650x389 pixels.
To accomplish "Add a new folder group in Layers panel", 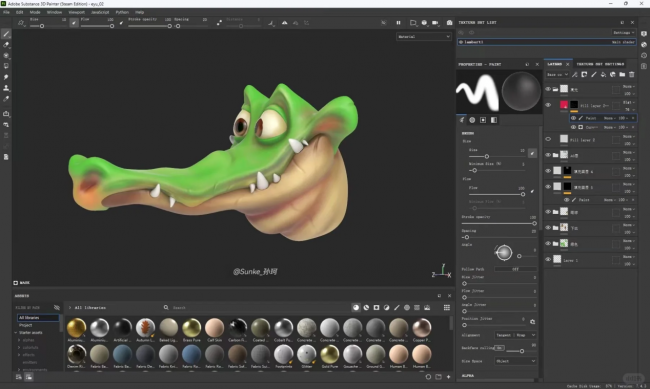I will [x=622, y=75].
